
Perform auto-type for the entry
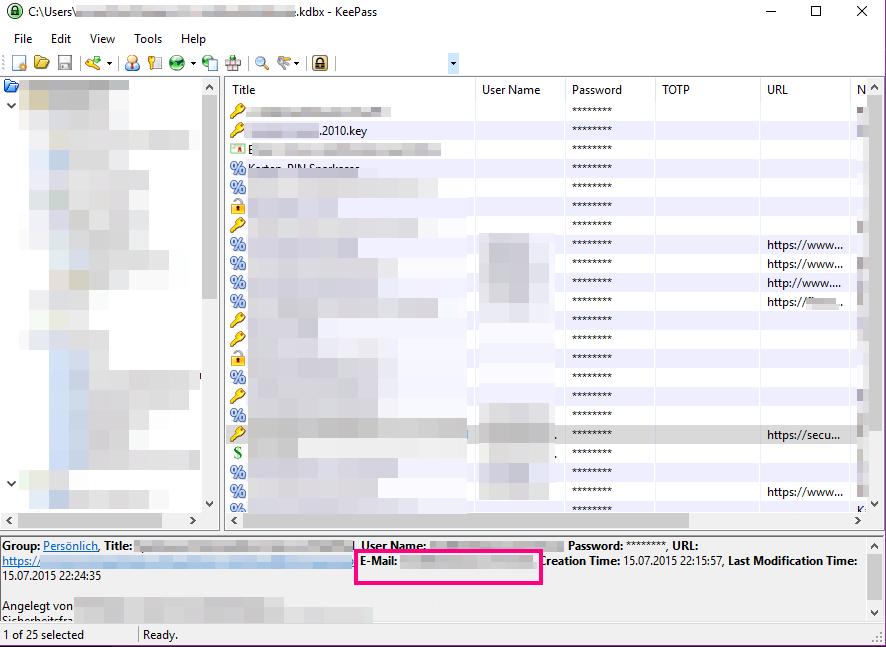232,62
